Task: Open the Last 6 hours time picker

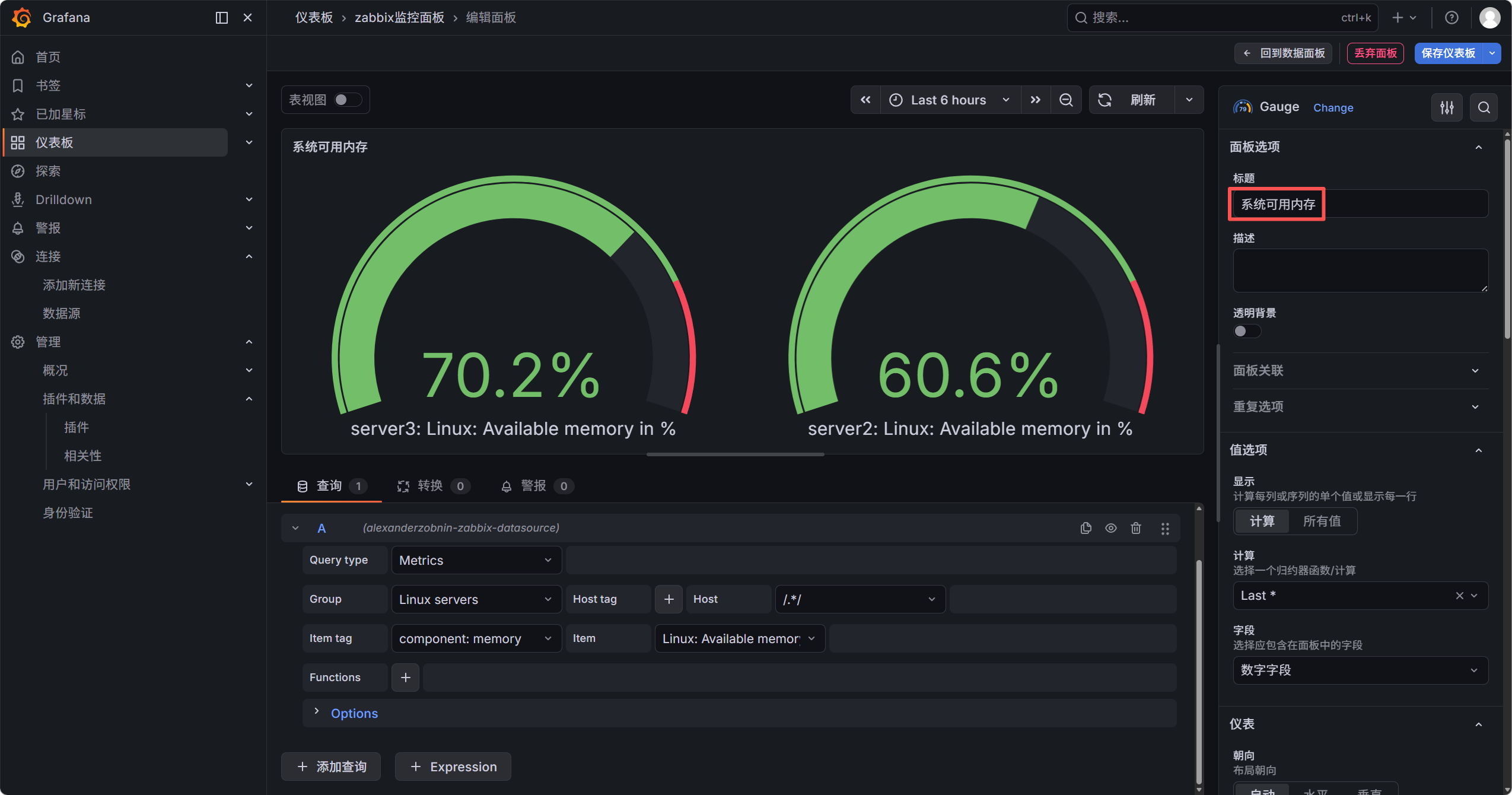Action: click(950, 100)
